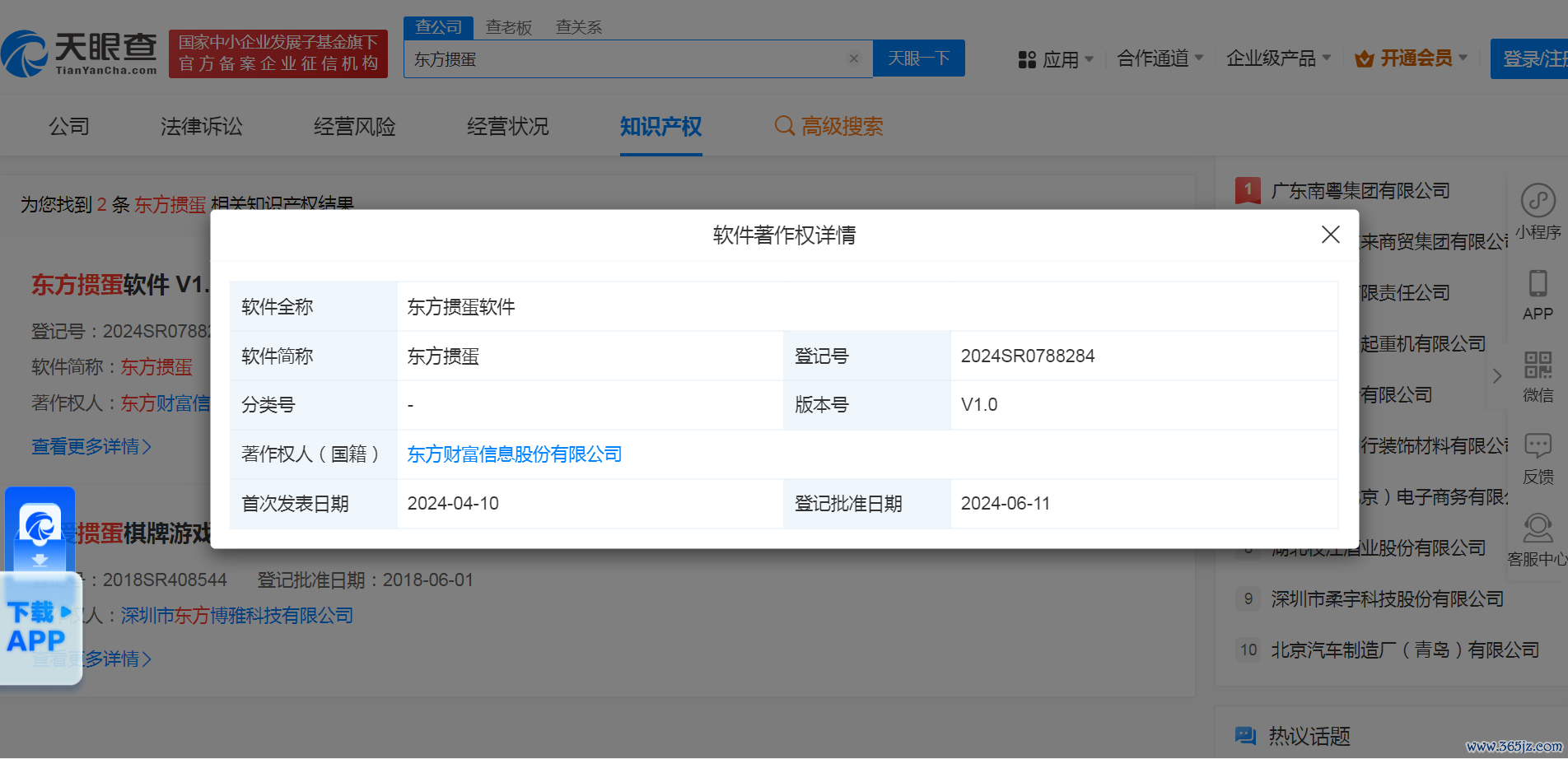This screenshot has width=1568, height=759.
Task: Click into the 东方掼蛋 search field
Action: click(x=626, y=59)
